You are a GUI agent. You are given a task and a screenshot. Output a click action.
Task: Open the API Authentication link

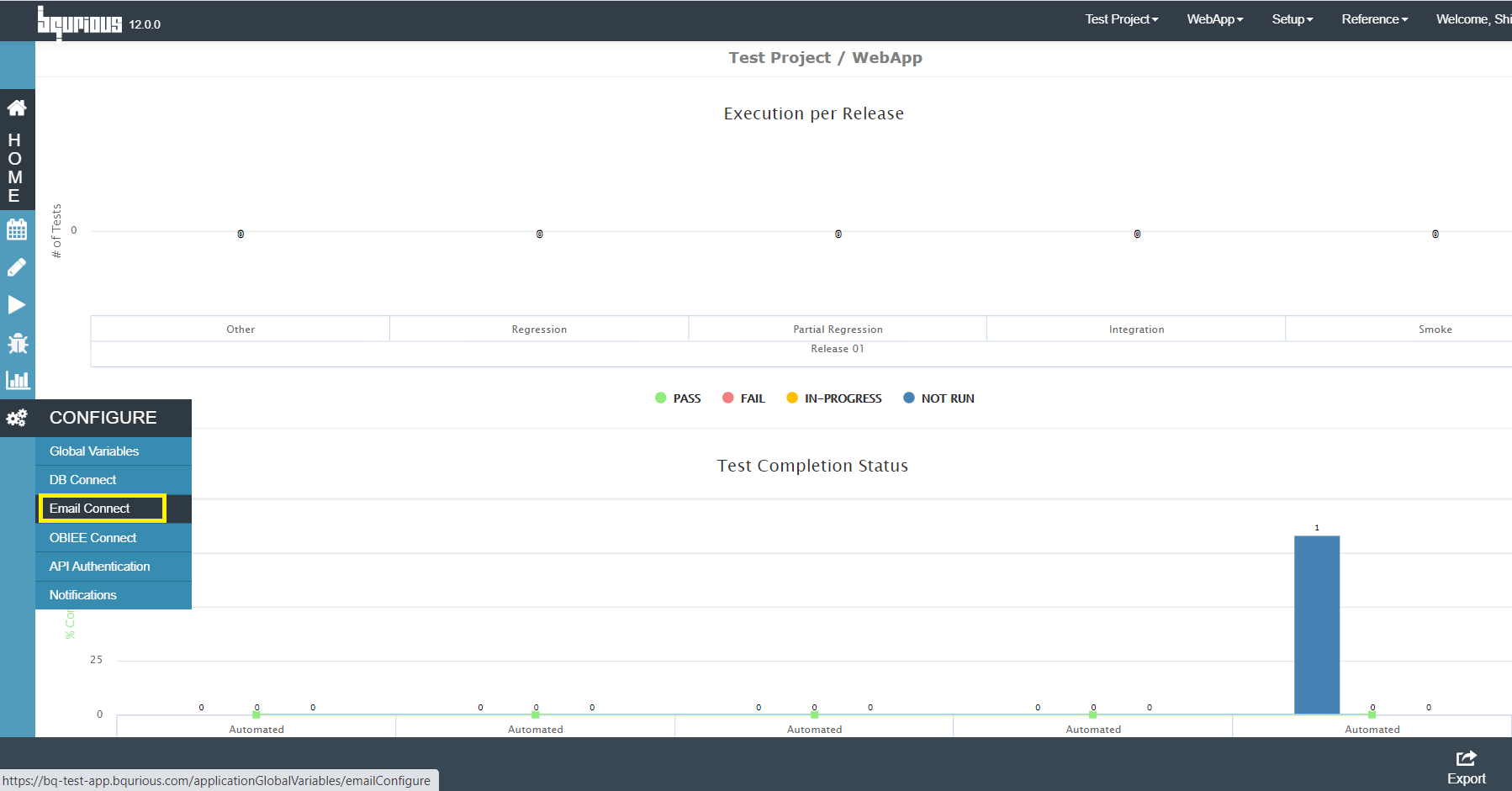pyautogui.click(x=114, y=567)
